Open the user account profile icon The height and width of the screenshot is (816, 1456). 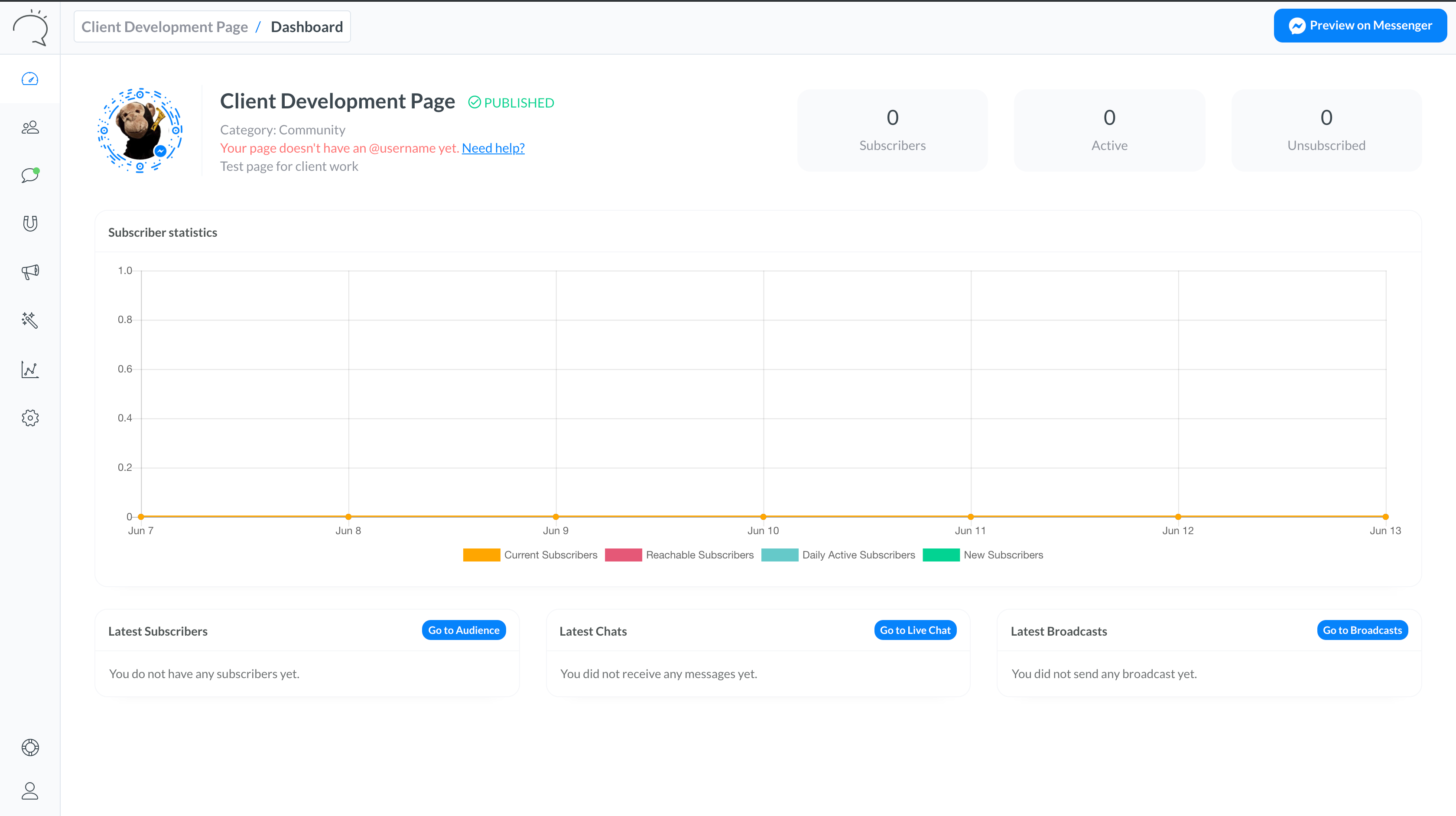[x=30, y=790]
